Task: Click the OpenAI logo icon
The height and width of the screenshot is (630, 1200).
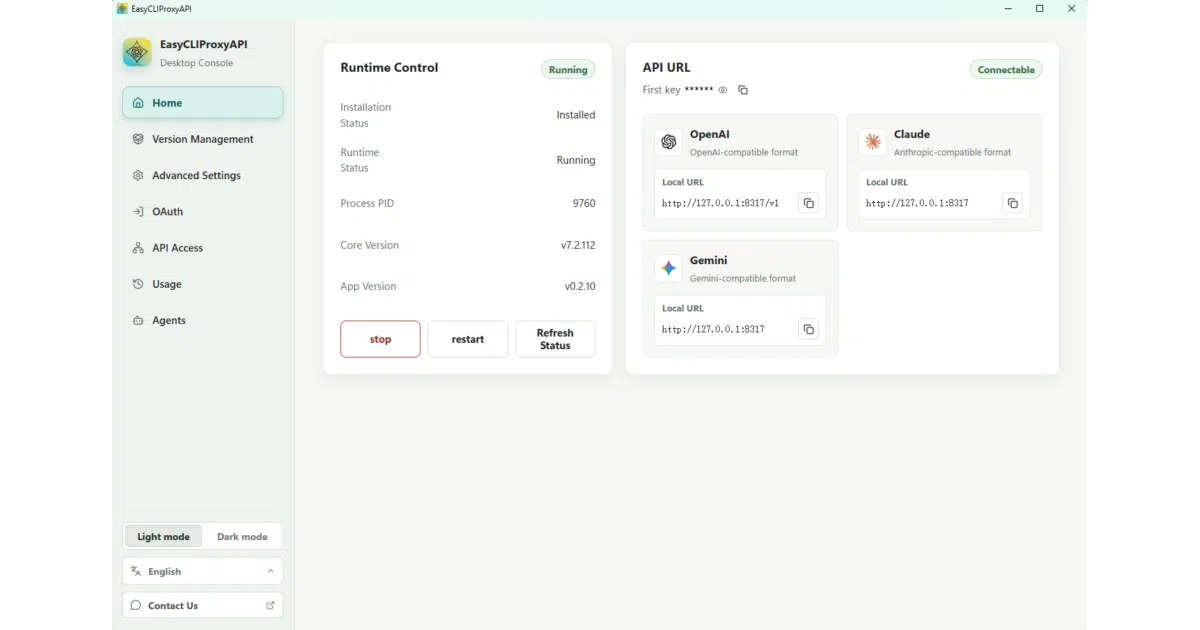Action: 669,142
